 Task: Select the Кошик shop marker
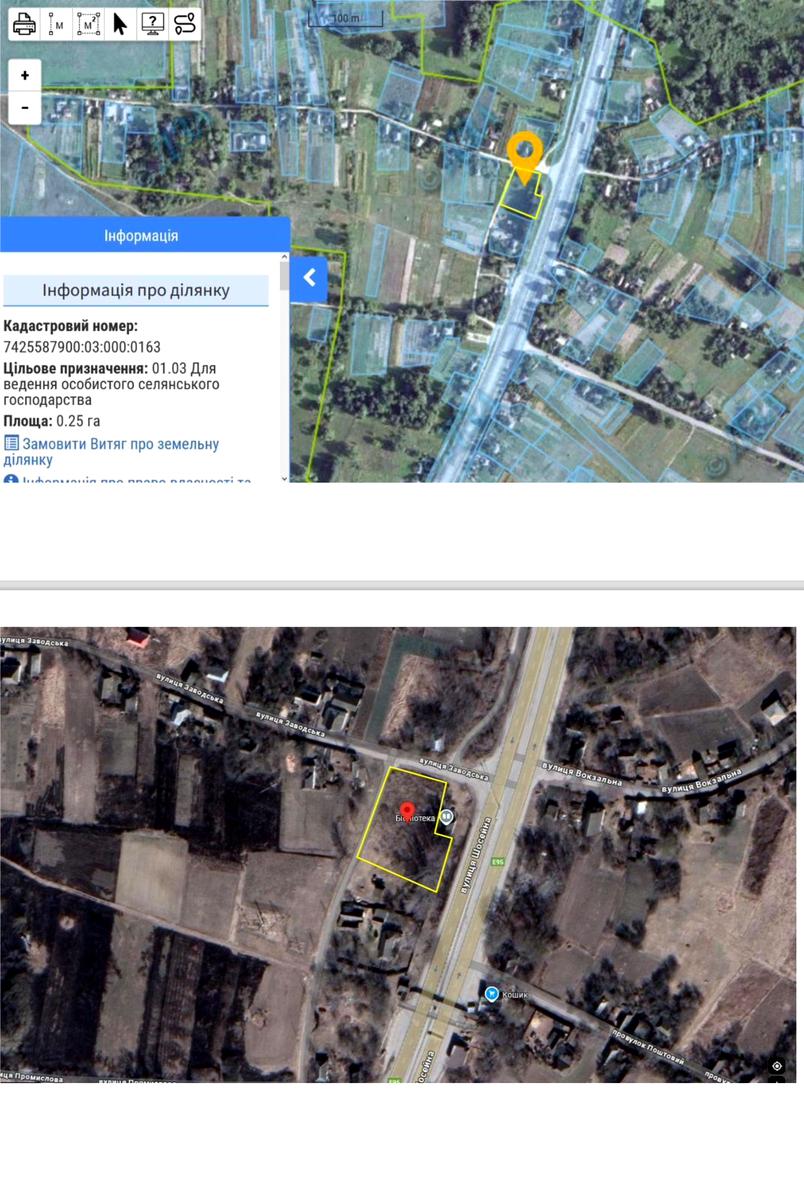(491, 993)
